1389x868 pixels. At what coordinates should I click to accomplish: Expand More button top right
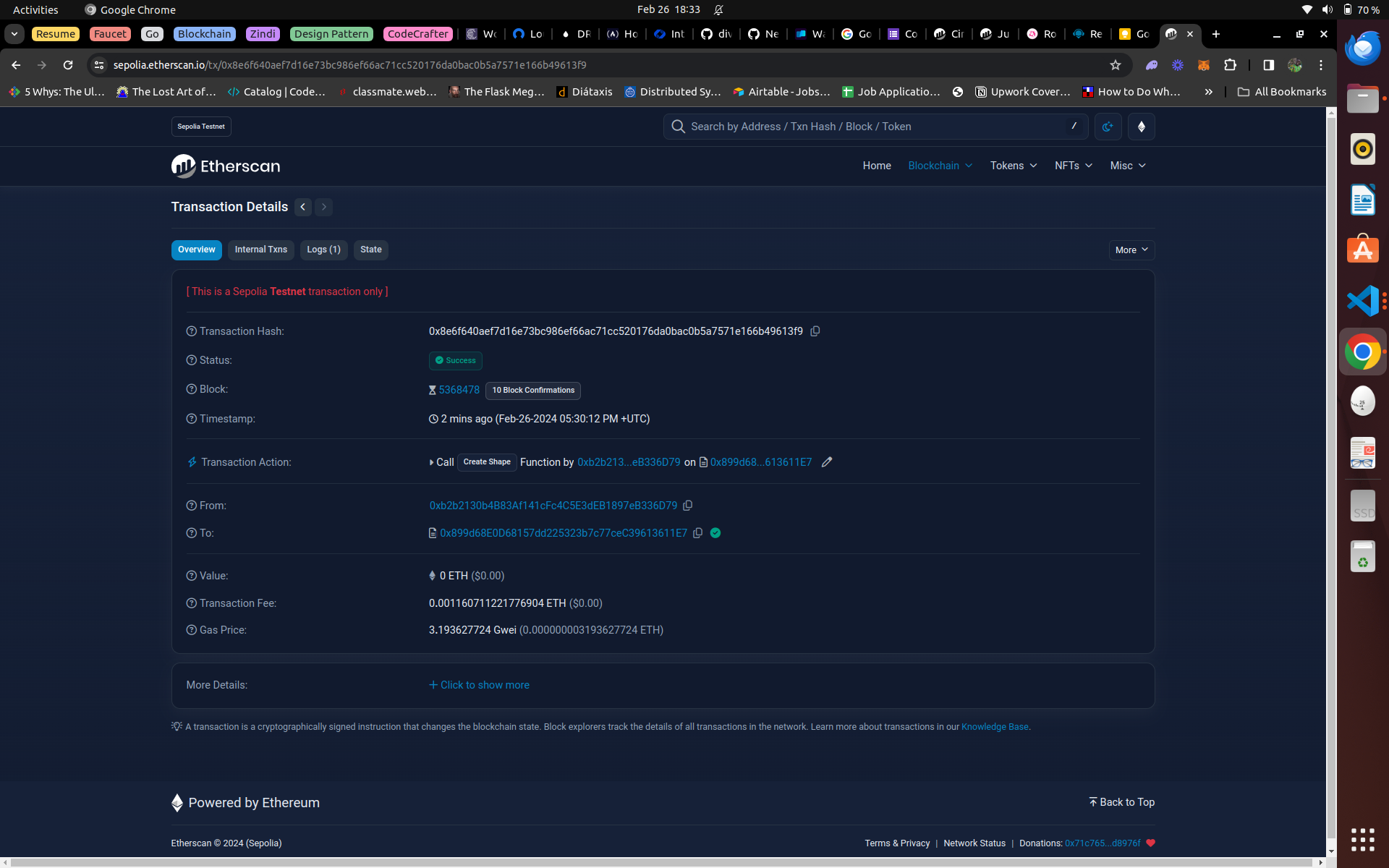1131,249
